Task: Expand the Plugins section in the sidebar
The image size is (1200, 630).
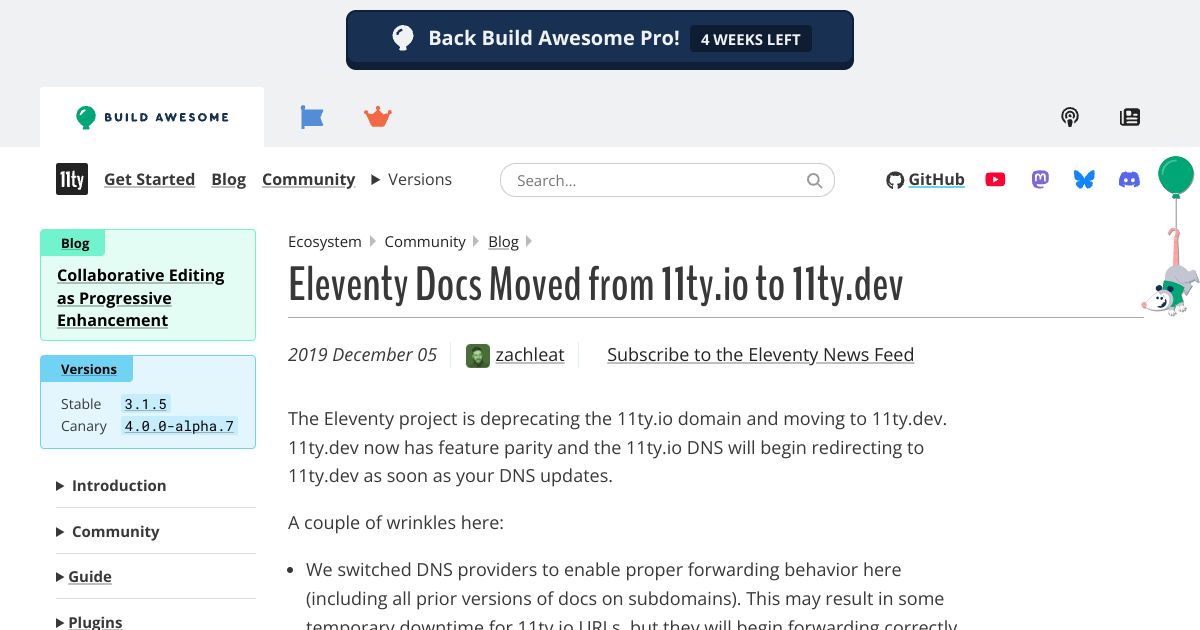Action: pyautogui.click(x=95, y=621)
